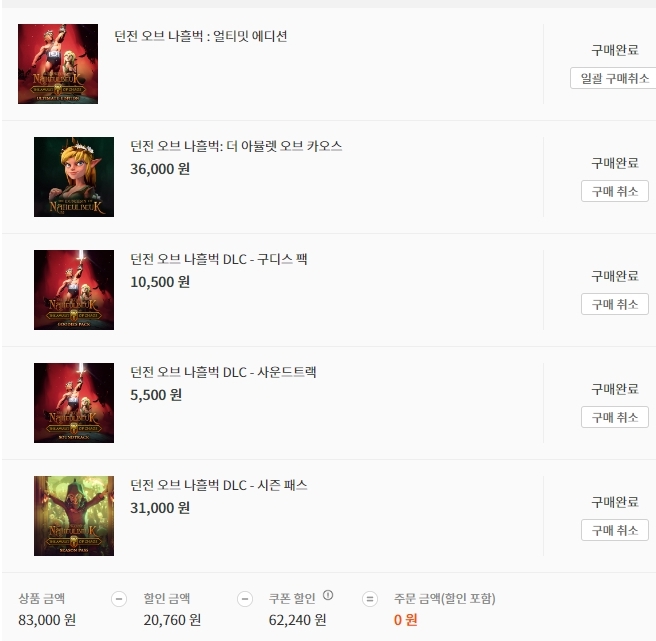The height and width of the screenshot is (641, 656).
Task: Open 던전 오브 나흘벅 : 얼티밋 에디션 title
Action: (x=201, y=36)
